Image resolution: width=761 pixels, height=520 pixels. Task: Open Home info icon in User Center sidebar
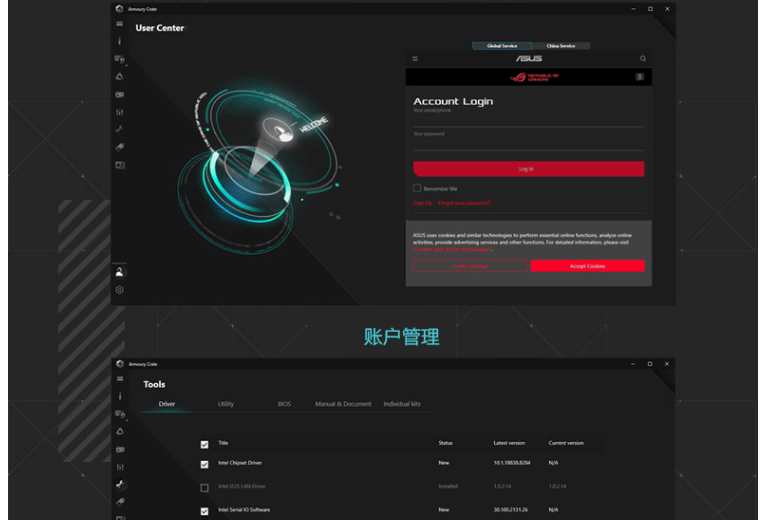(x=119, y=41)
